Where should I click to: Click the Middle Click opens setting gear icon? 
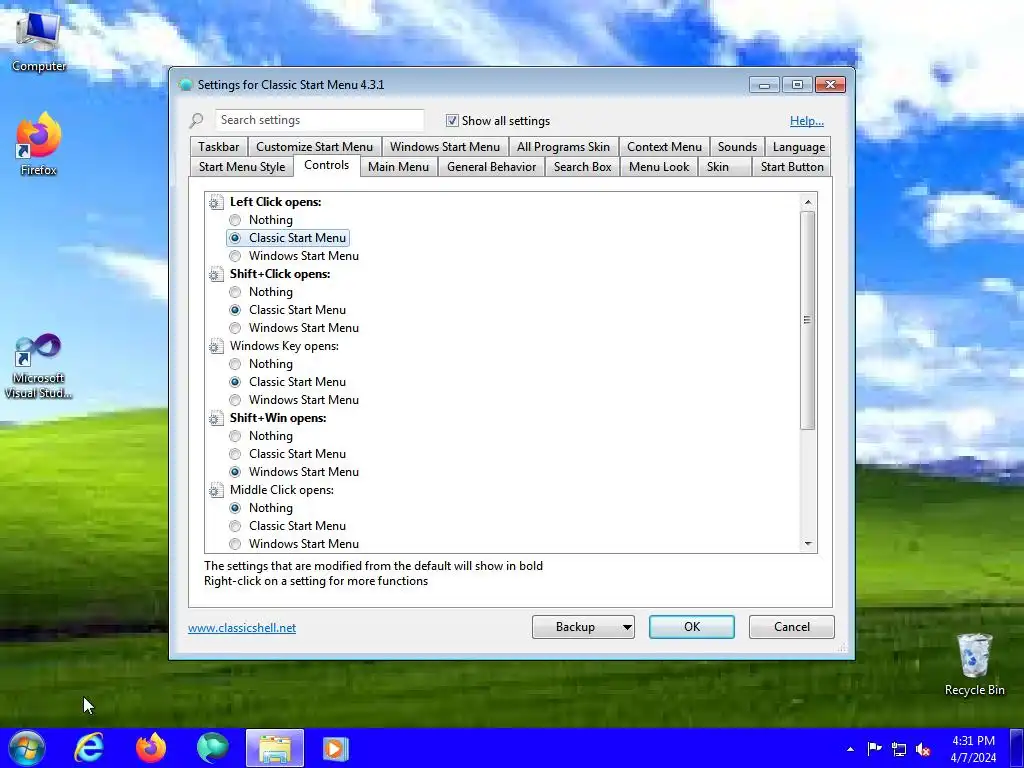click(x=216, y=490)
